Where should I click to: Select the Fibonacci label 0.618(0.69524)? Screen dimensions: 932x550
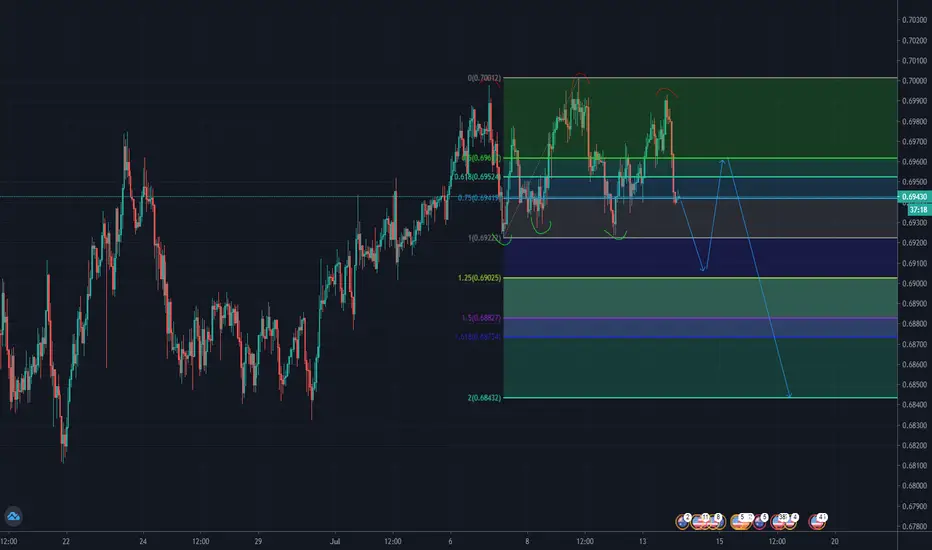(x=478, y=177)
